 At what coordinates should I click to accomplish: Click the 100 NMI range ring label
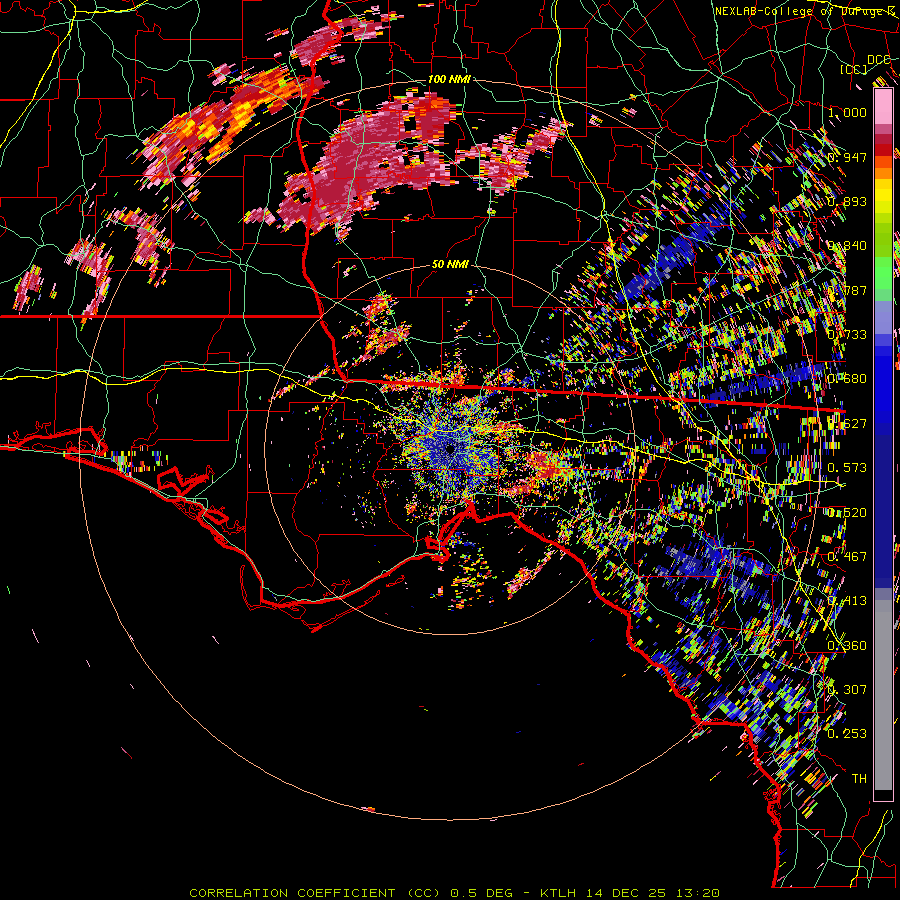click(x=449, y=79)
